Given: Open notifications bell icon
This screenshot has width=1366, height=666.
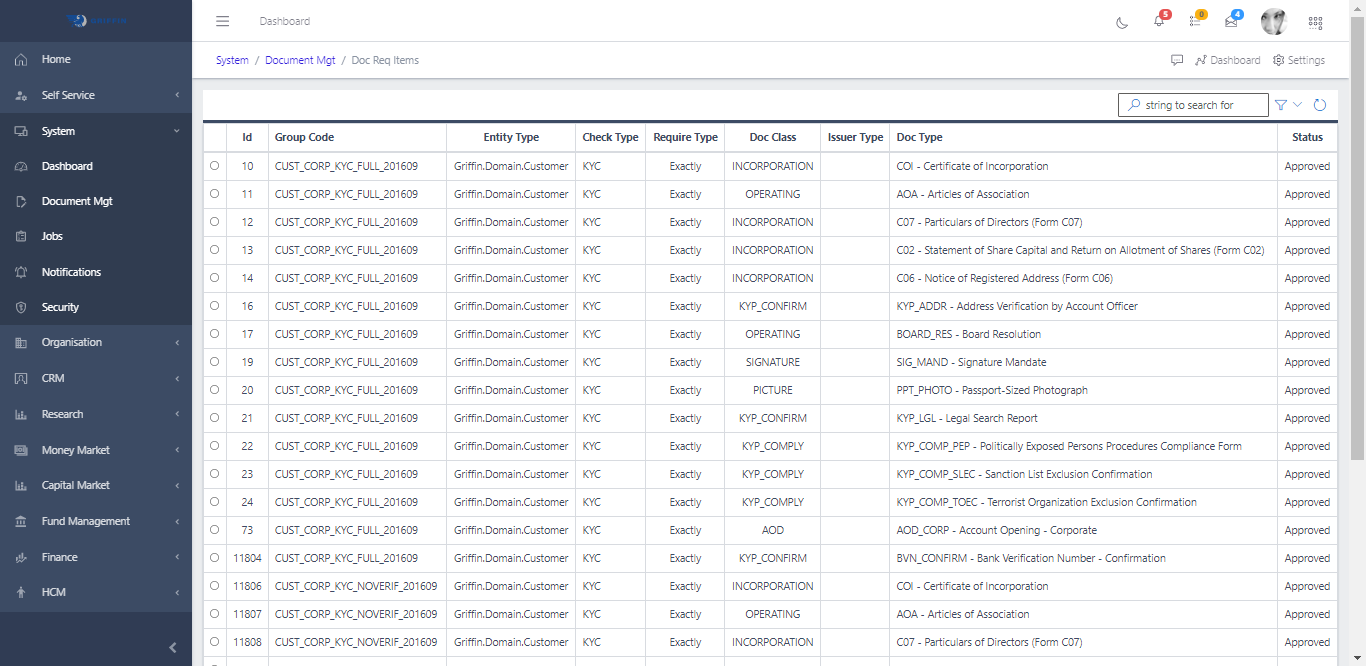Looking at the screenshot, I should pos(1159,22).
